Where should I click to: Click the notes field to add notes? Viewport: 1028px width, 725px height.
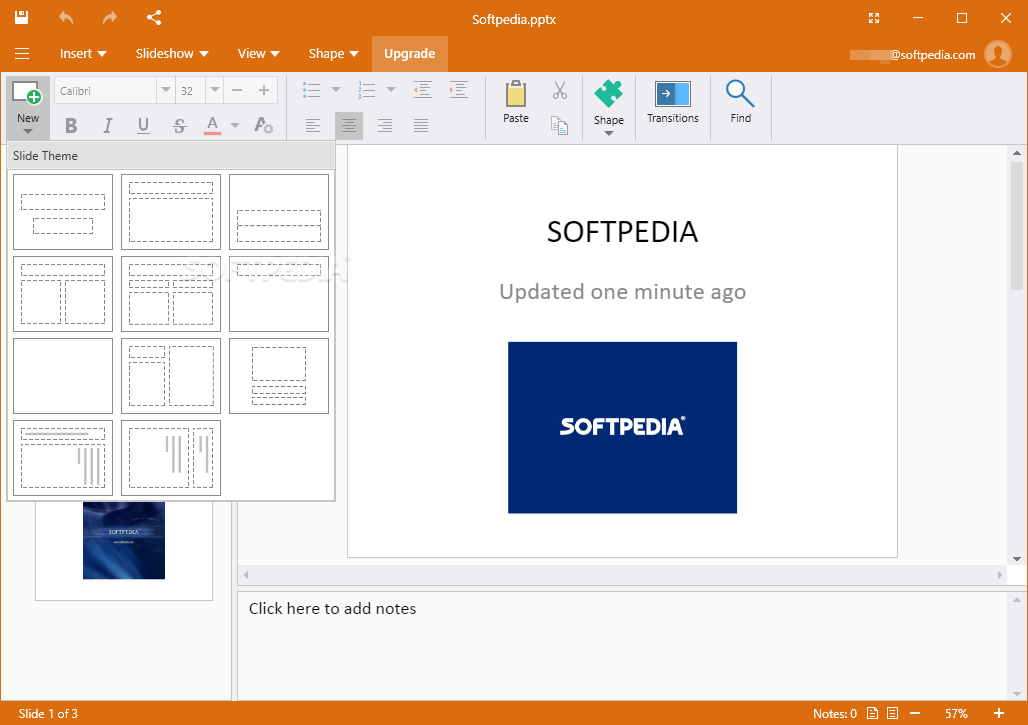click(622, 646)
